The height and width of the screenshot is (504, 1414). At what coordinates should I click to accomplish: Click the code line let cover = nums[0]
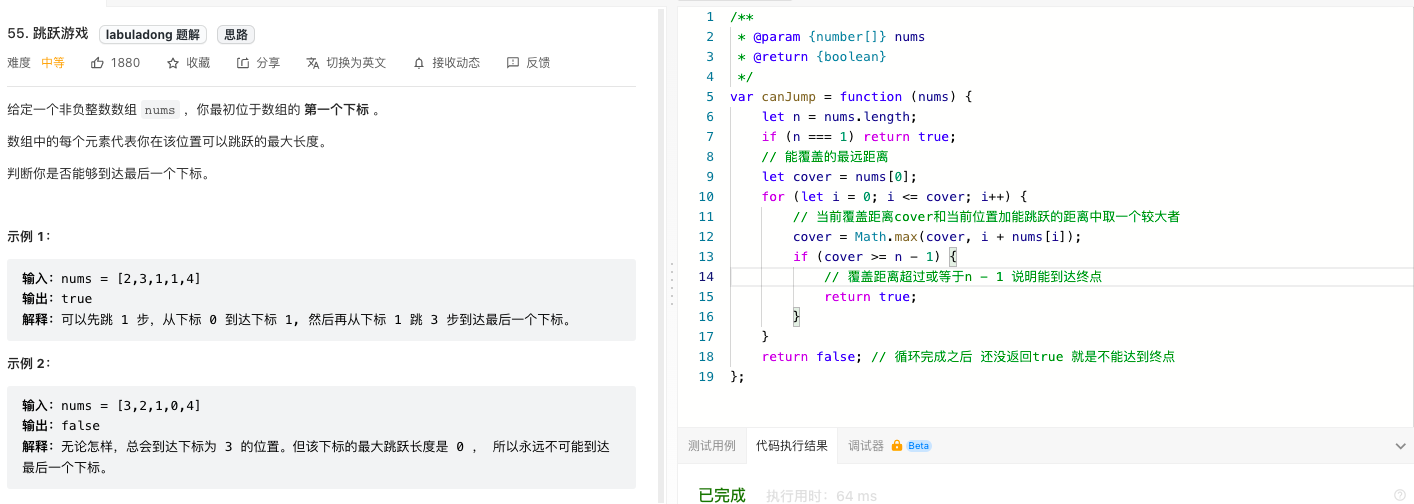click(x=840, y=177)
